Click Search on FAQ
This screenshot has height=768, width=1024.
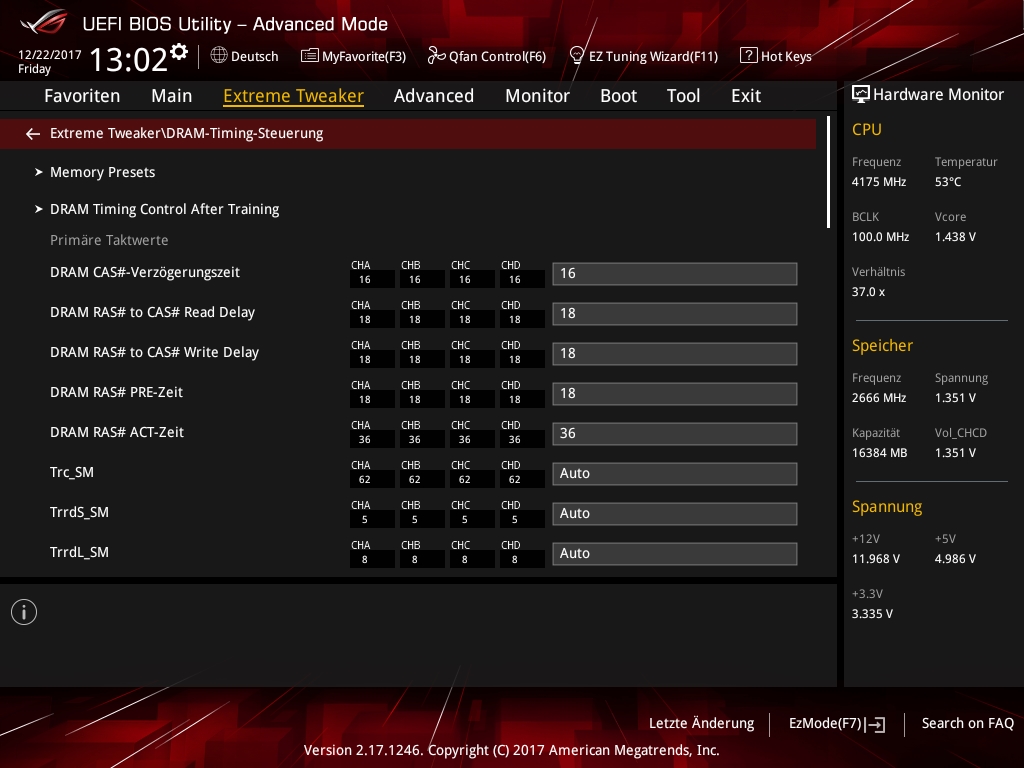(x=968, y=724)
